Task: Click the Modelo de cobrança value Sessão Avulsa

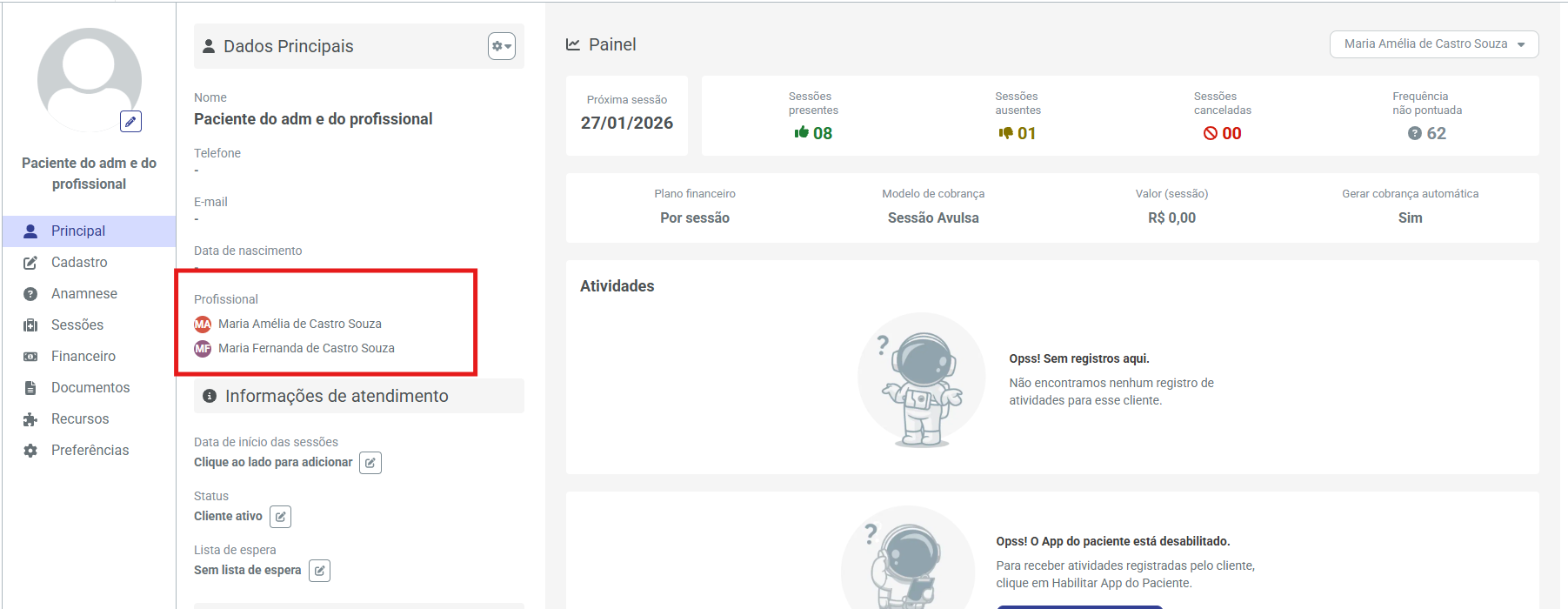Action: pos(933,217)
